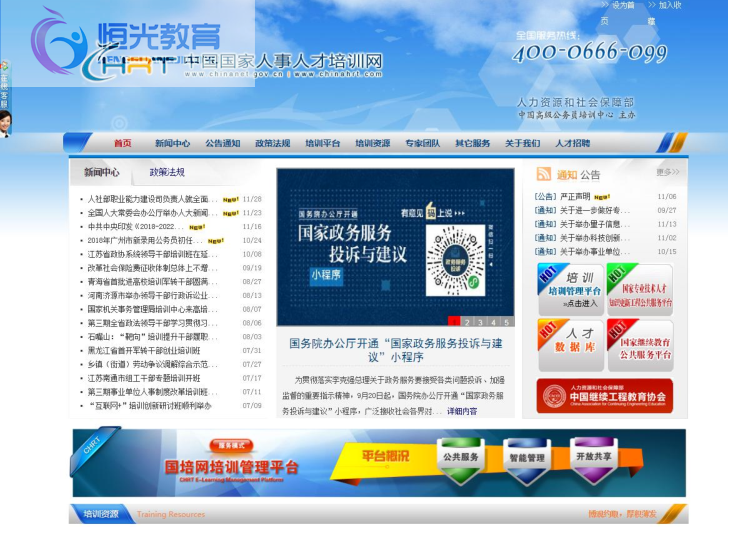Image resolution: width=729 pixels, height=542 pixels.
Task: Click 详细内容 link under article summary
Action: coord(462,411)
